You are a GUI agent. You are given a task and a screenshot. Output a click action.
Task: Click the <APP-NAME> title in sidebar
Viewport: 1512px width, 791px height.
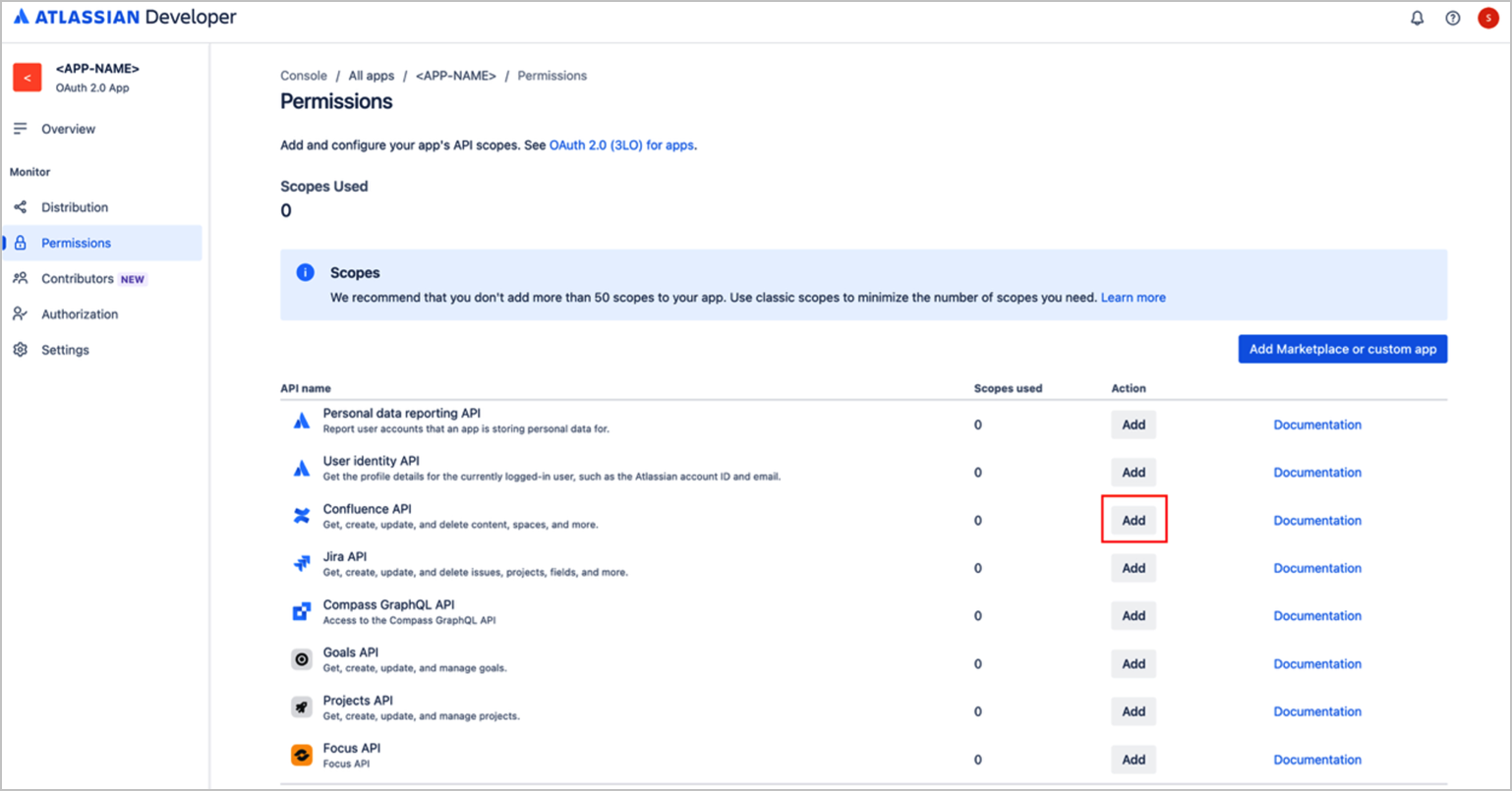click(x=97, y=69)
